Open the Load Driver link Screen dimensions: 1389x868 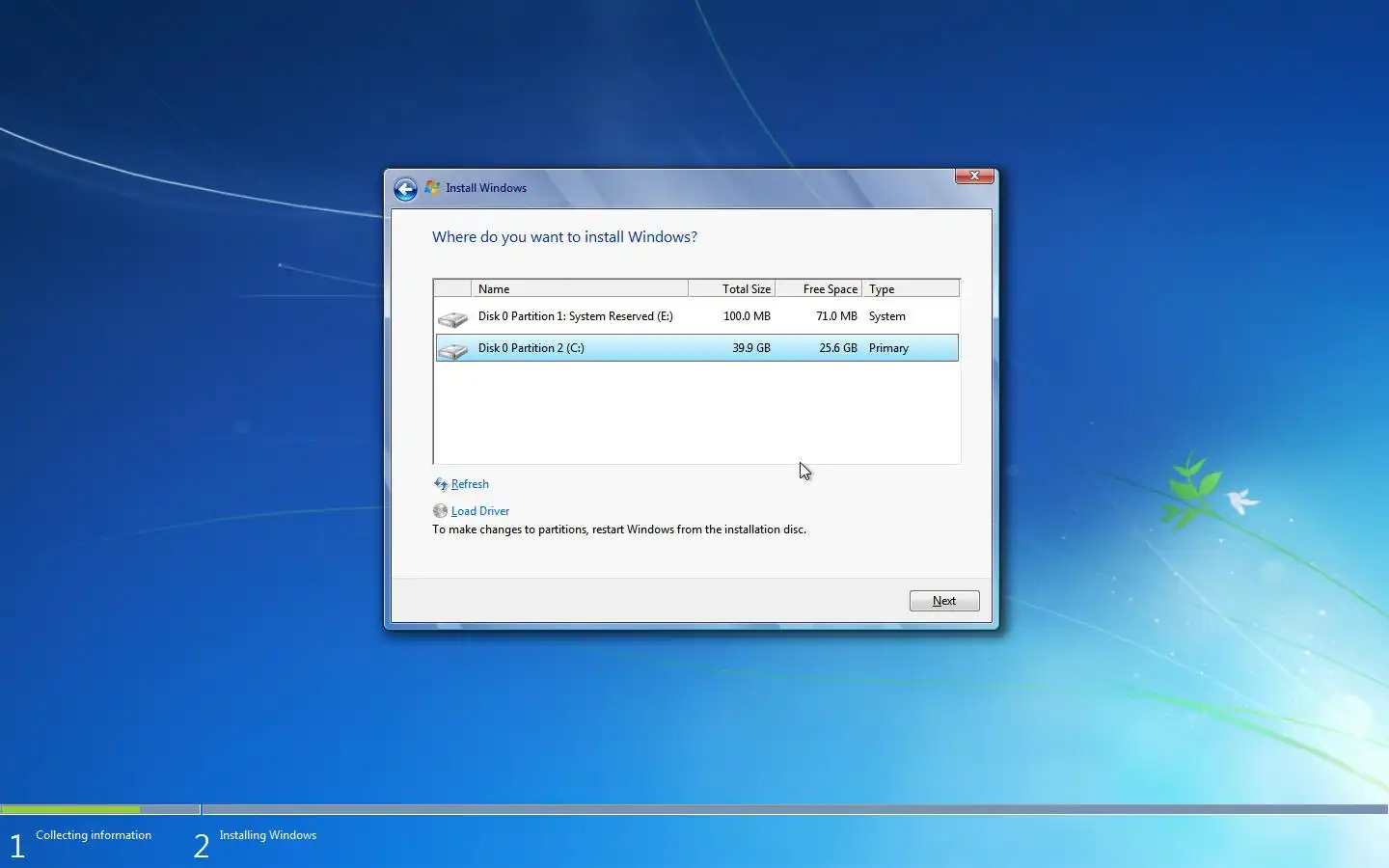pos(480,511)
